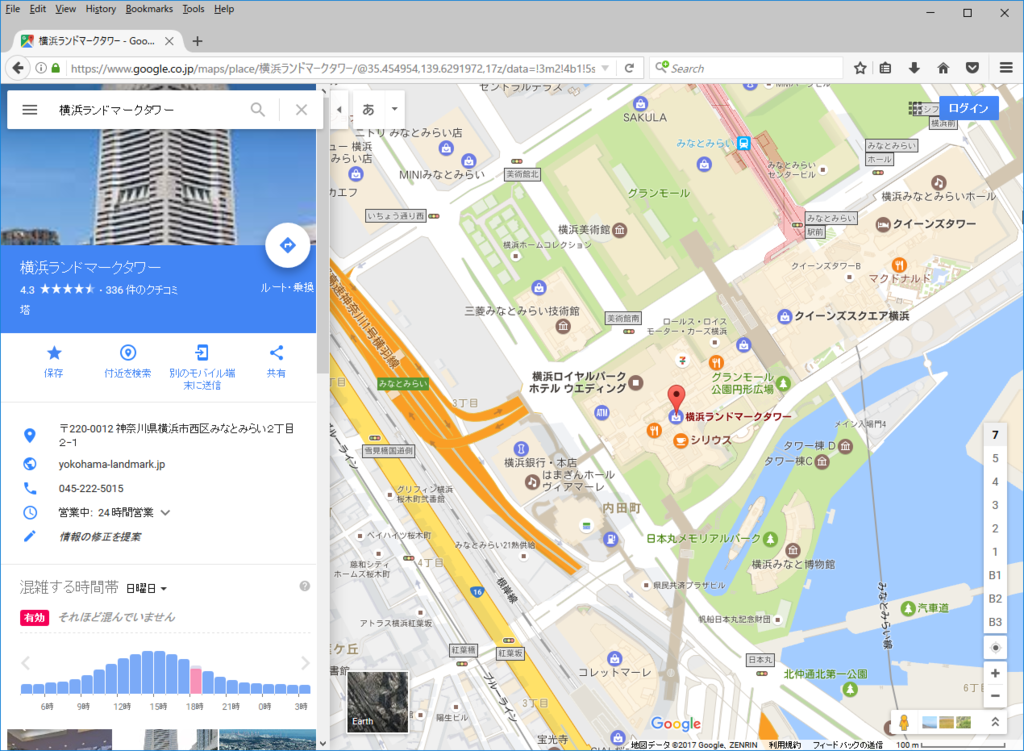Open the Tools menu
Screen dimensions: 1024x751
coord(193,9)
